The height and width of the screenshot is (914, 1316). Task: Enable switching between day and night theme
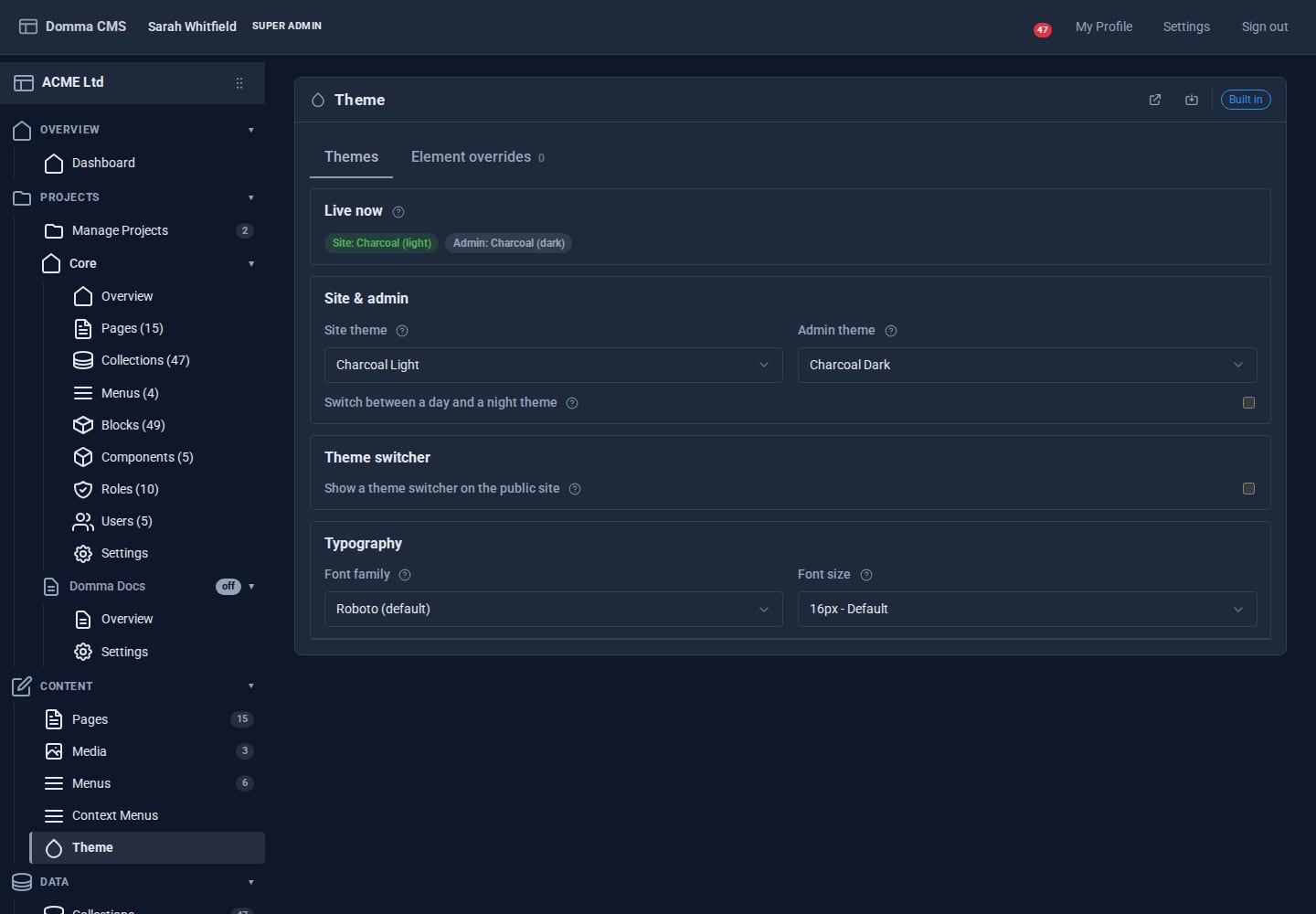tap(1248, 403)
